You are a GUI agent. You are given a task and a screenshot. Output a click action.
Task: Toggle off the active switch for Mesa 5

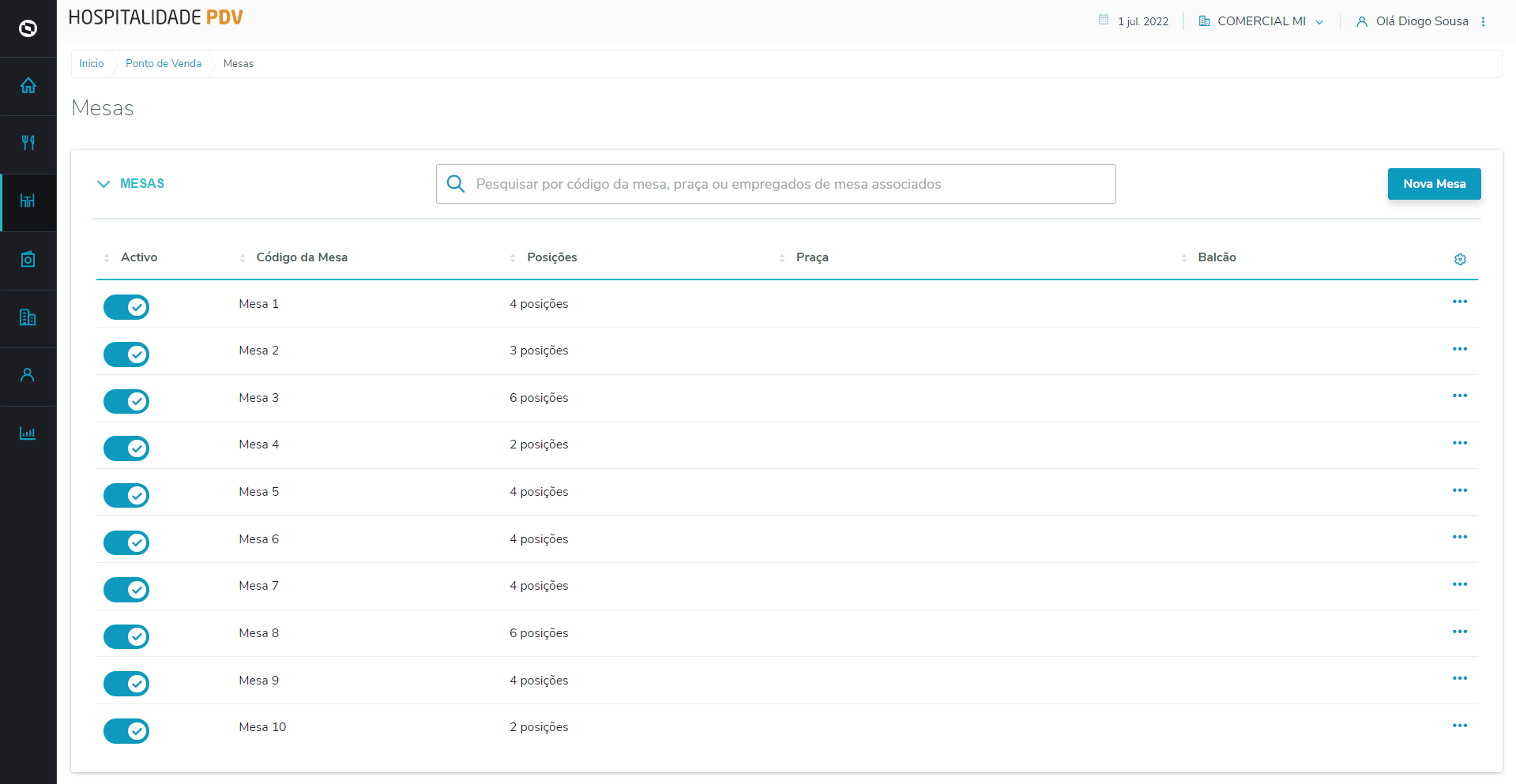(126, 495)
